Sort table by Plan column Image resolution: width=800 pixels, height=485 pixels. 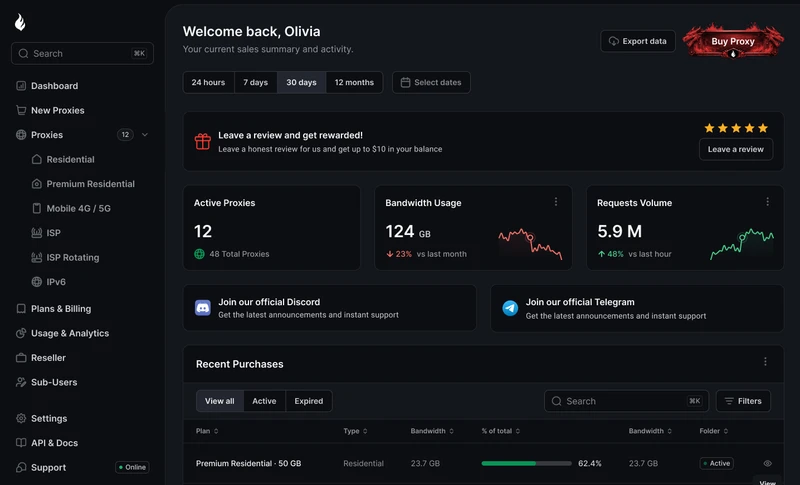[x=207, y=431]
